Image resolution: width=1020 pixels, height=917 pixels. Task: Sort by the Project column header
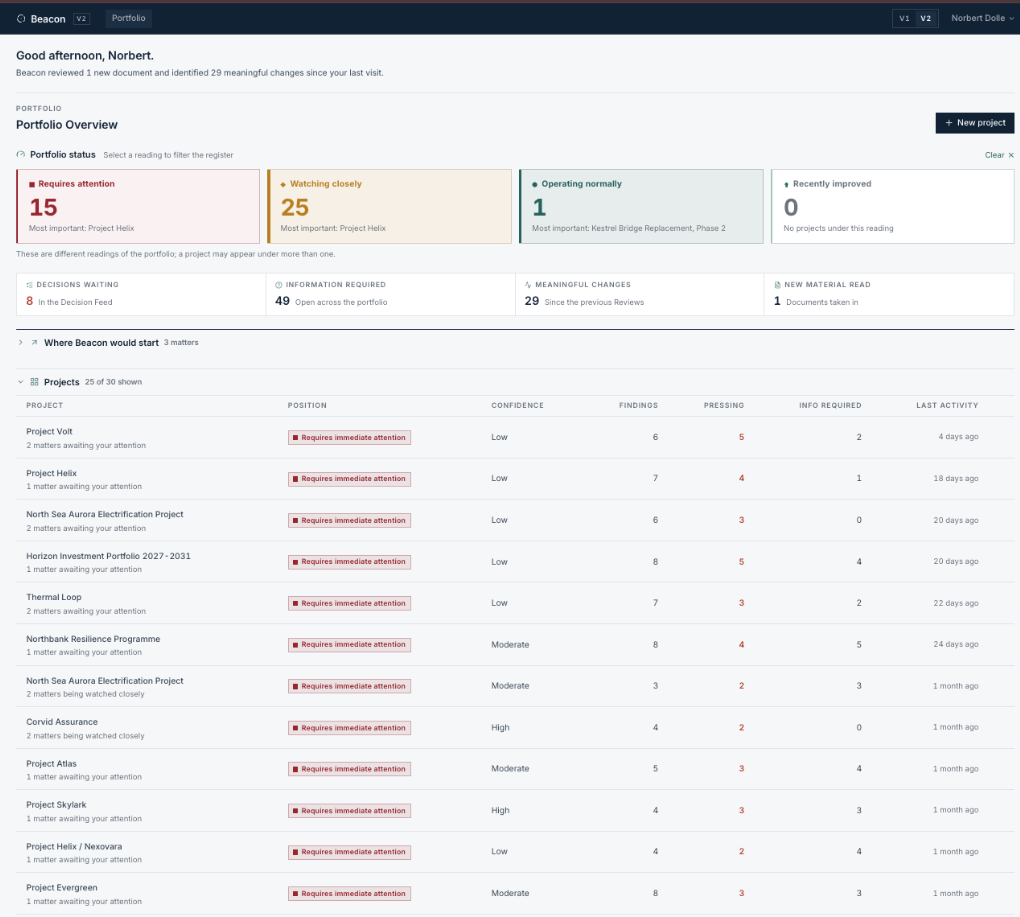pos(45,406)
